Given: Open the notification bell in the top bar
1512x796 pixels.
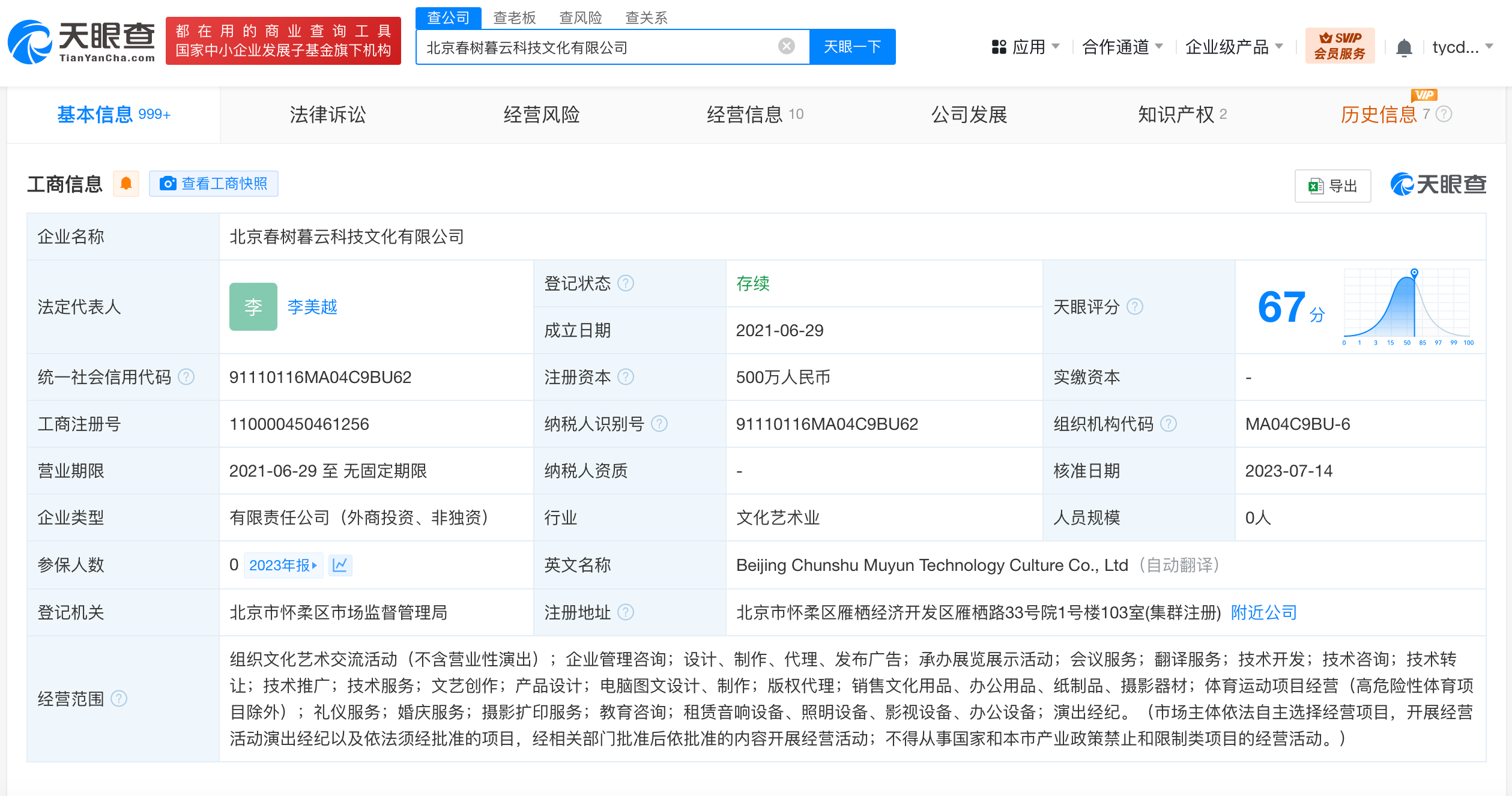Looking at the screenshot, I should click(x=1404, y=47).
